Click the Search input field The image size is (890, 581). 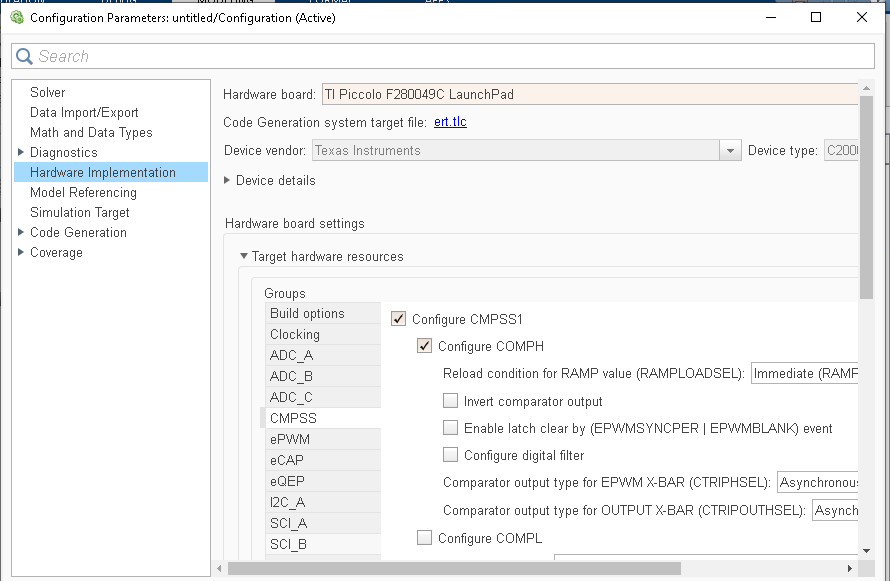440,57
